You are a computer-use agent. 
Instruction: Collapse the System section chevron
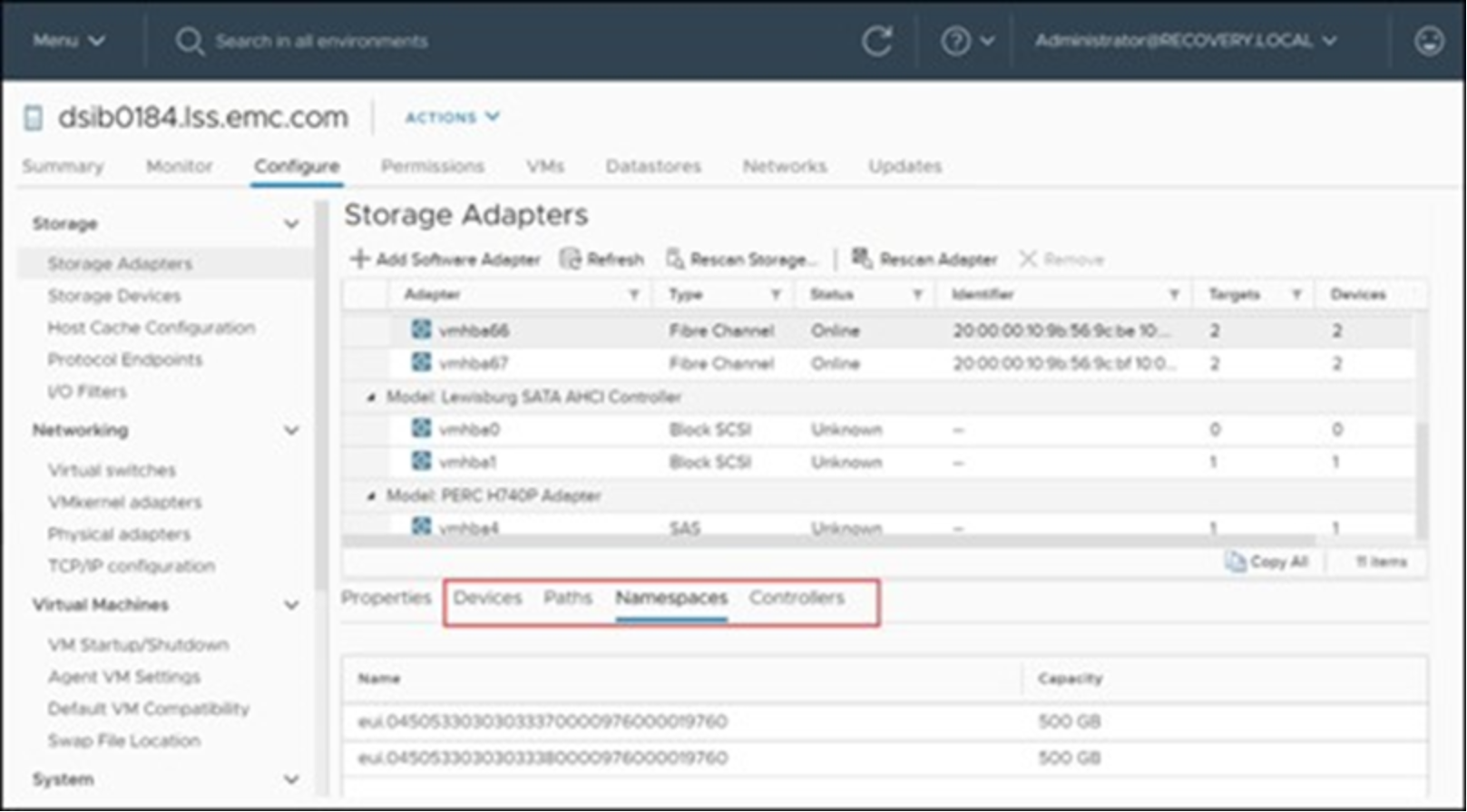(x=291, y=779)
